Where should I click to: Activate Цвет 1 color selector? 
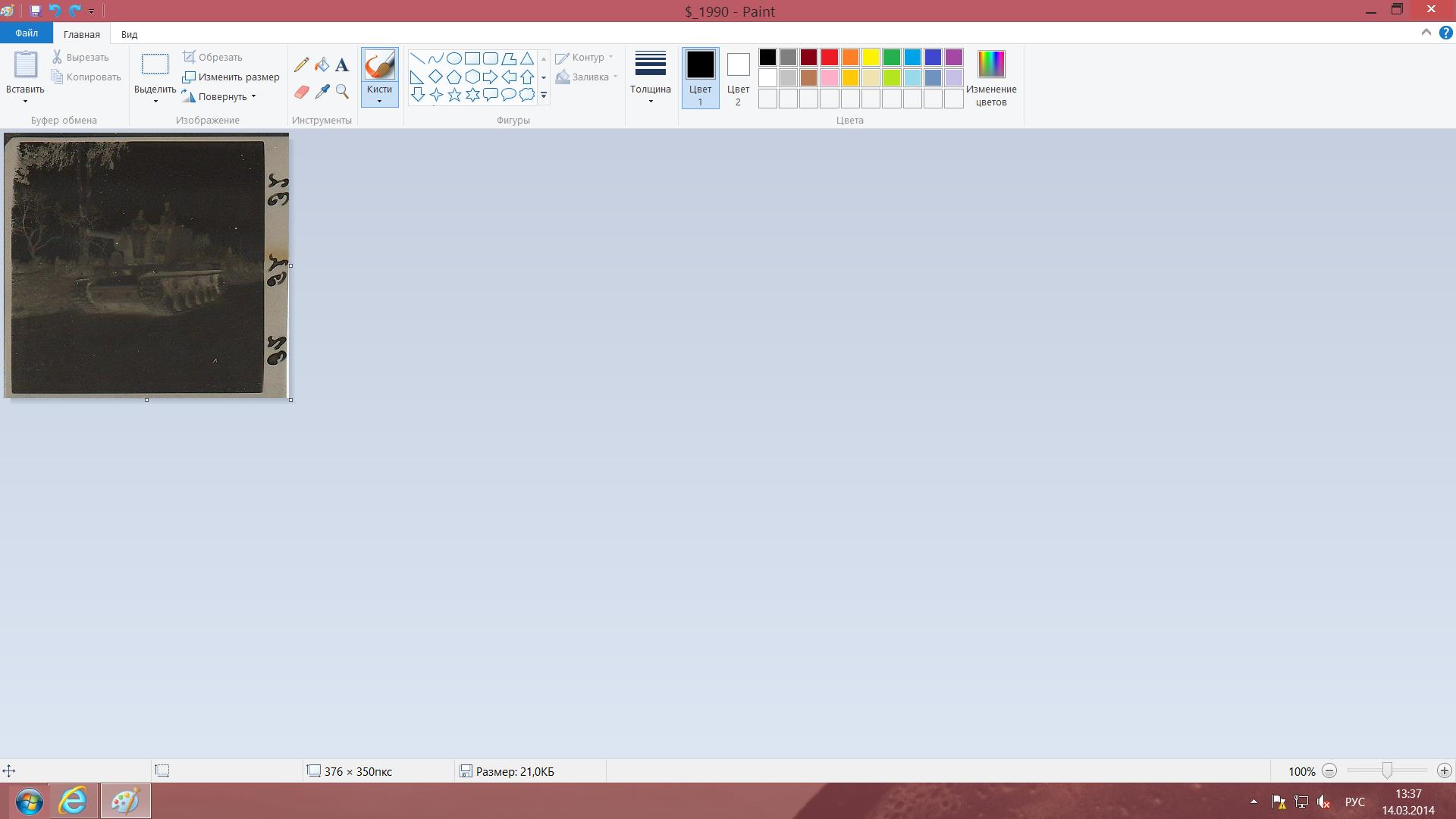tap(700, 77)
